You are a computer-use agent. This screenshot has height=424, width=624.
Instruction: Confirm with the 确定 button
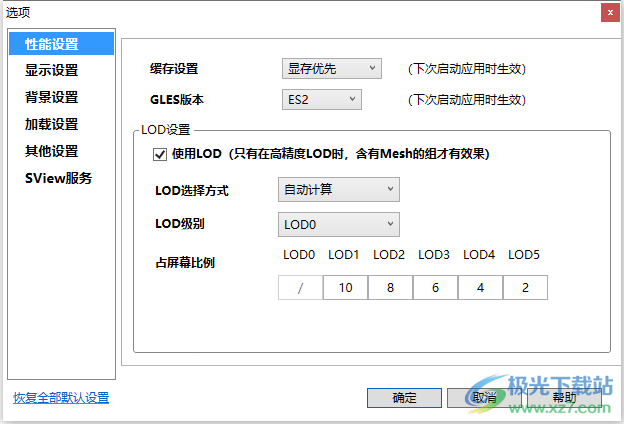pyautogui.click(x=404, y=398)
